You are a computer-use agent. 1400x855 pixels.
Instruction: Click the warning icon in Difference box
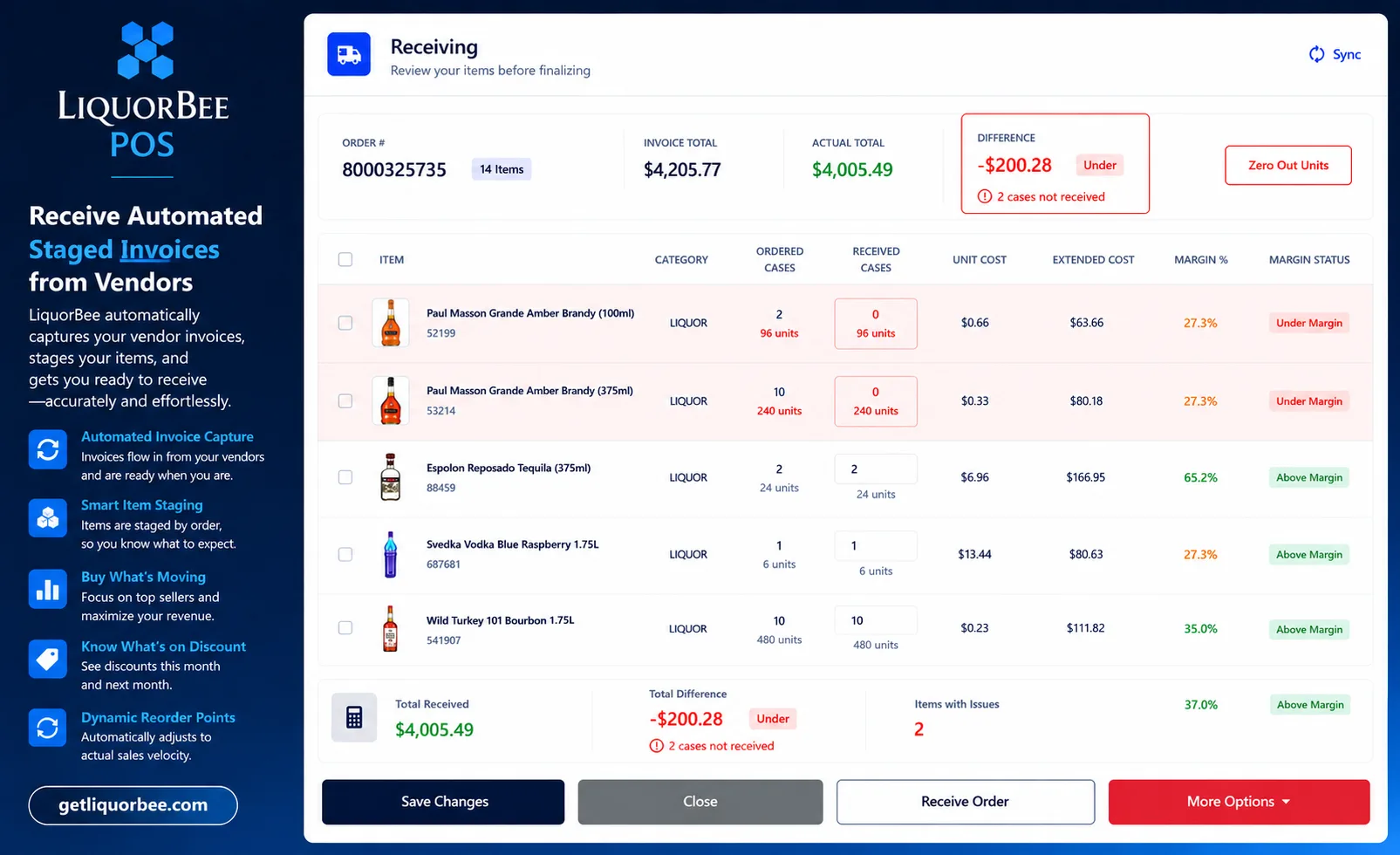tap(985, 196)
